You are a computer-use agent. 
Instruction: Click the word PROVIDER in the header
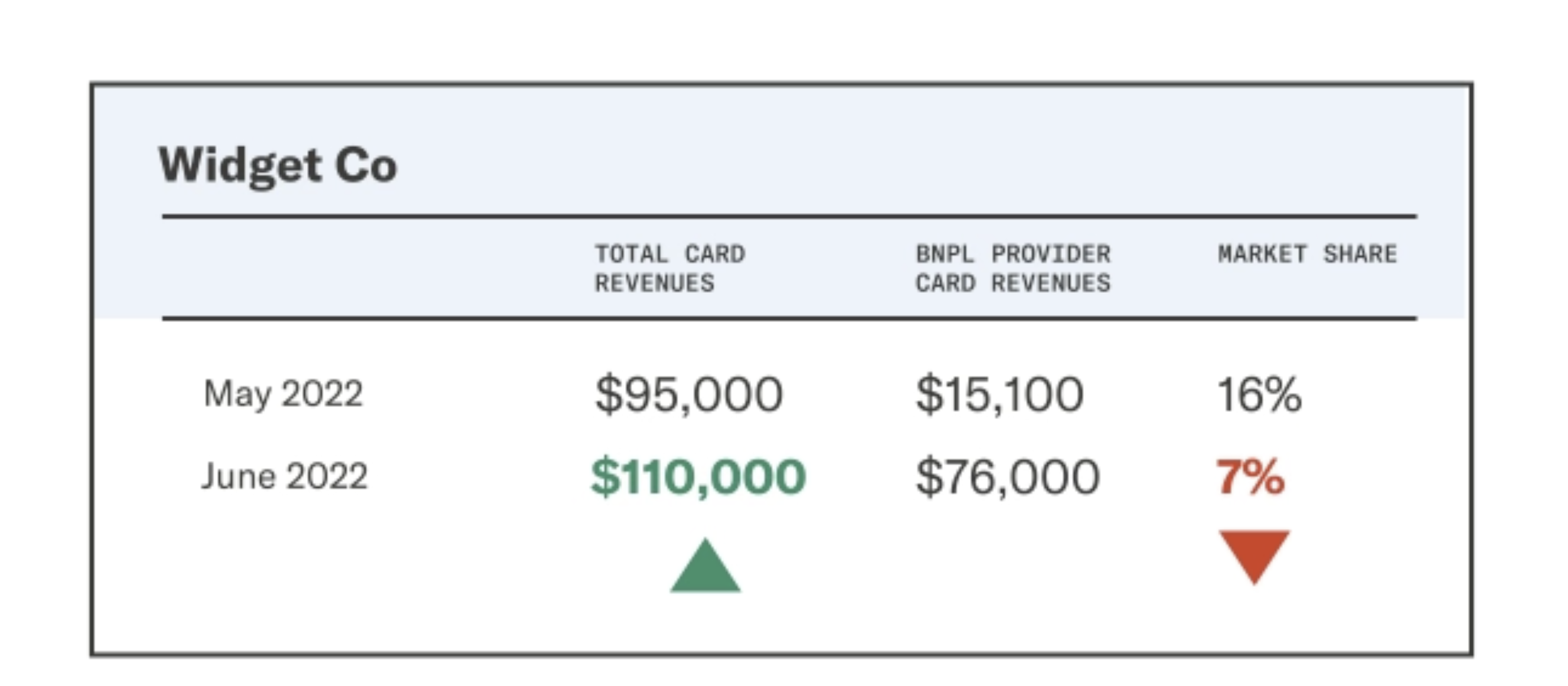tap(1051, 254)
